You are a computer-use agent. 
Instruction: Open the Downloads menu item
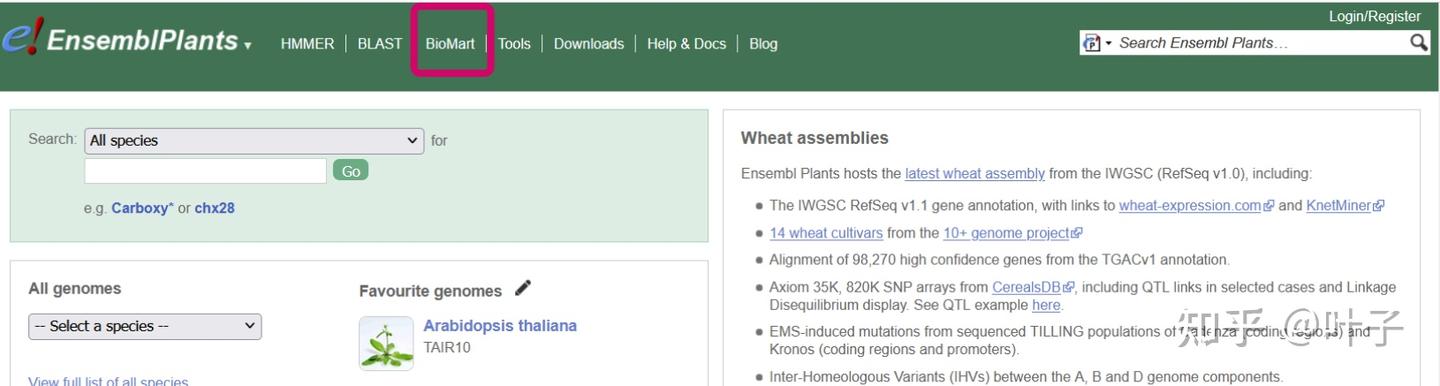(589, 44)
